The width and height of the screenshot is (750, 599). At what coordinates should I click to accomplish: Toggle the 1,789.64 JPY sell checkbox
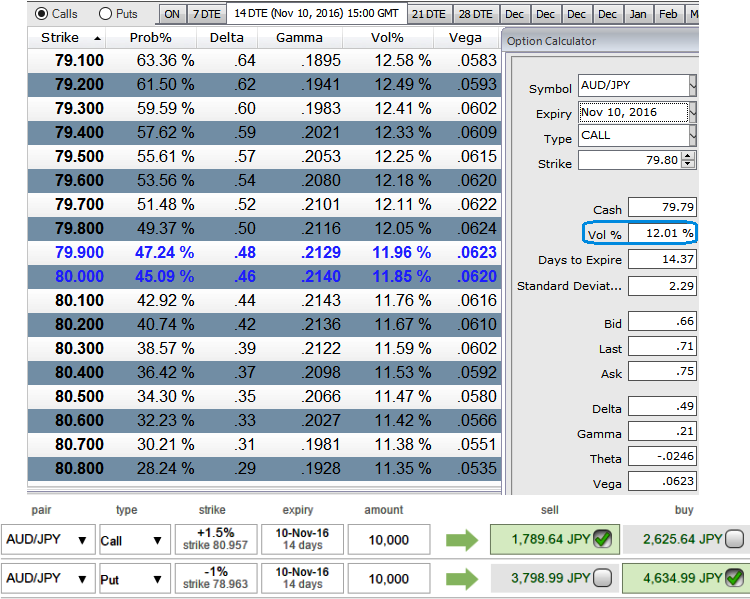[x=601, y=541]
